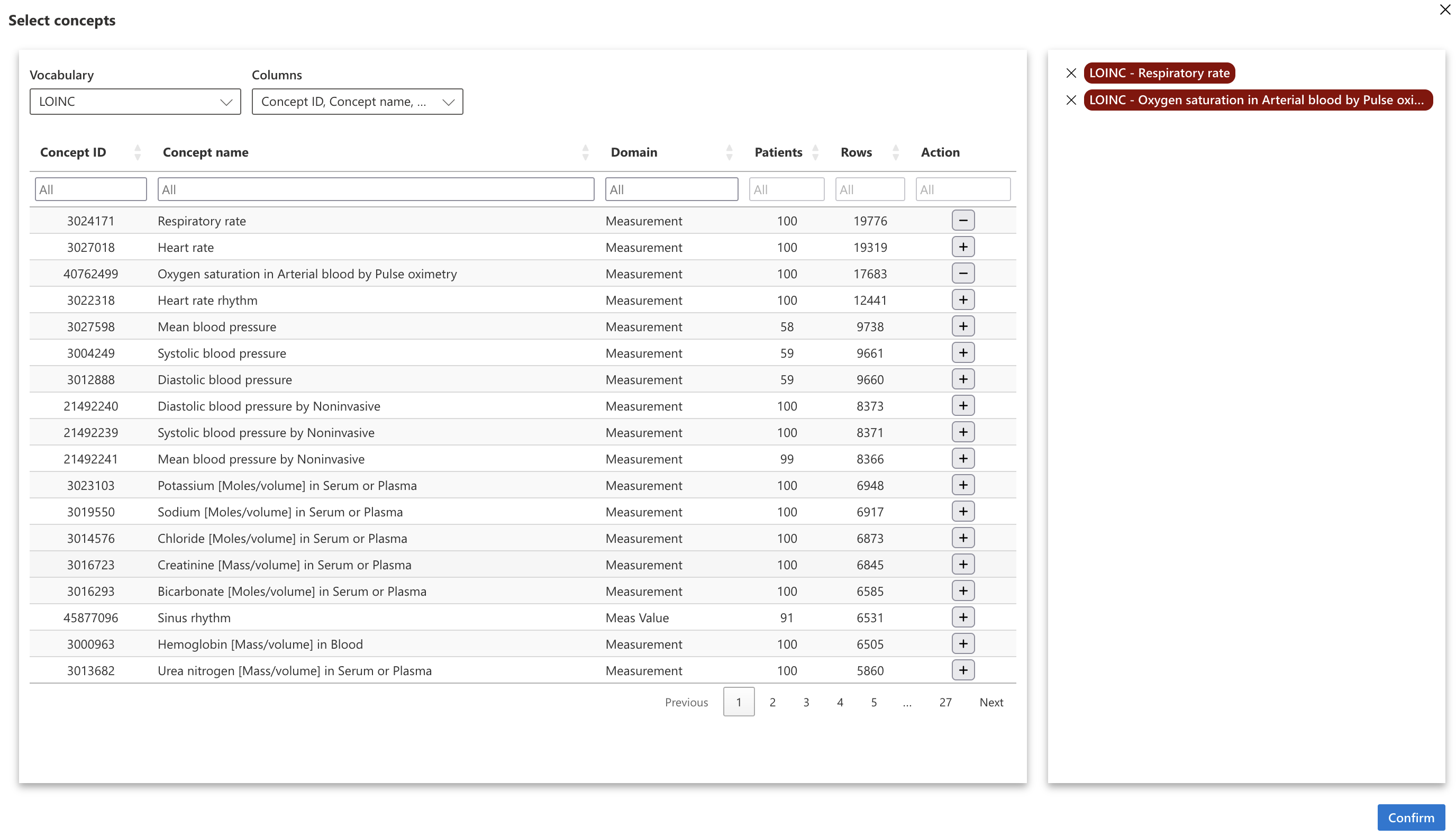The image size is (1456, 836).
Task: Add Mean blood pressure by Noninvasive
Action: [963, 458]
